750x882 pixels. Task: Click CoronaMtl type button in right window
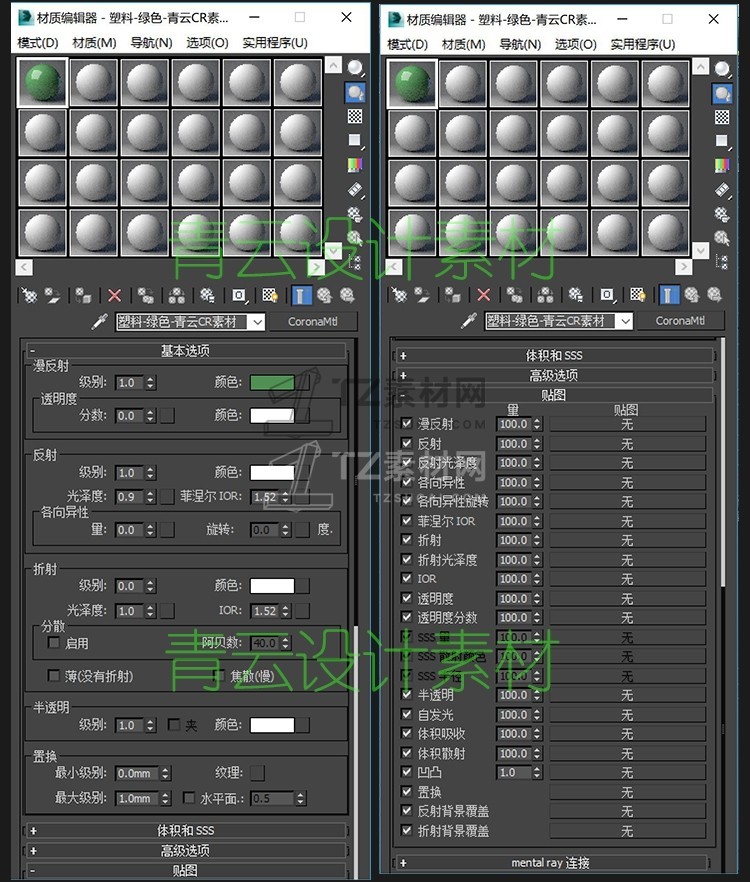coord(680,321)
